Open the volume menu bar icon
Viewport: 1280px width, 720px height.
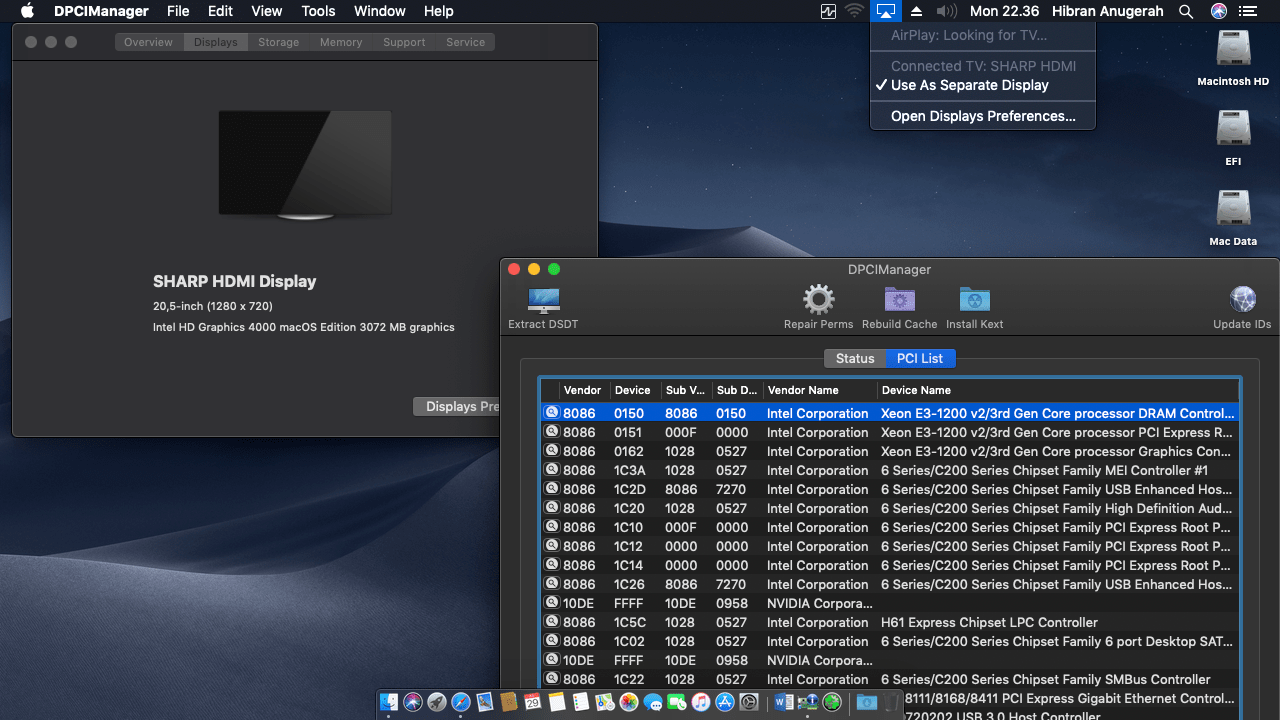point(946,11)
